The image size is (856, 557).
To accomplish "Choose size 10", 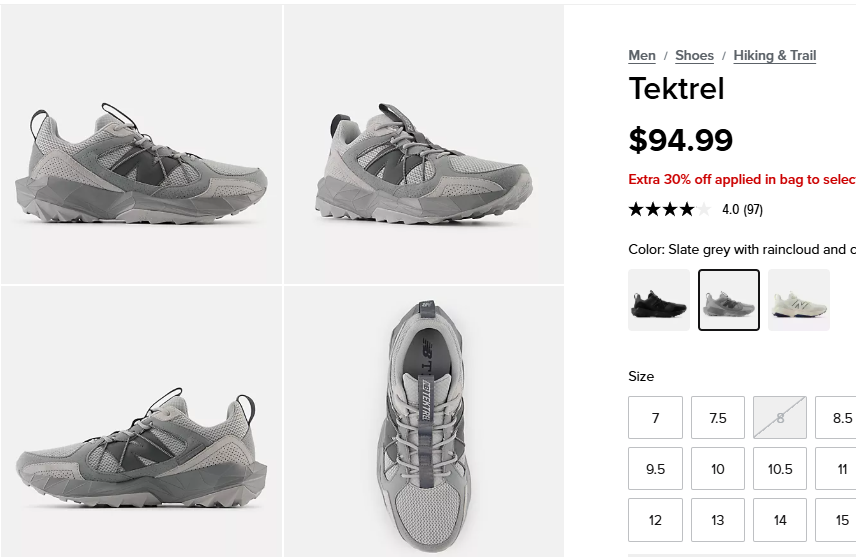I will (717, 469).
